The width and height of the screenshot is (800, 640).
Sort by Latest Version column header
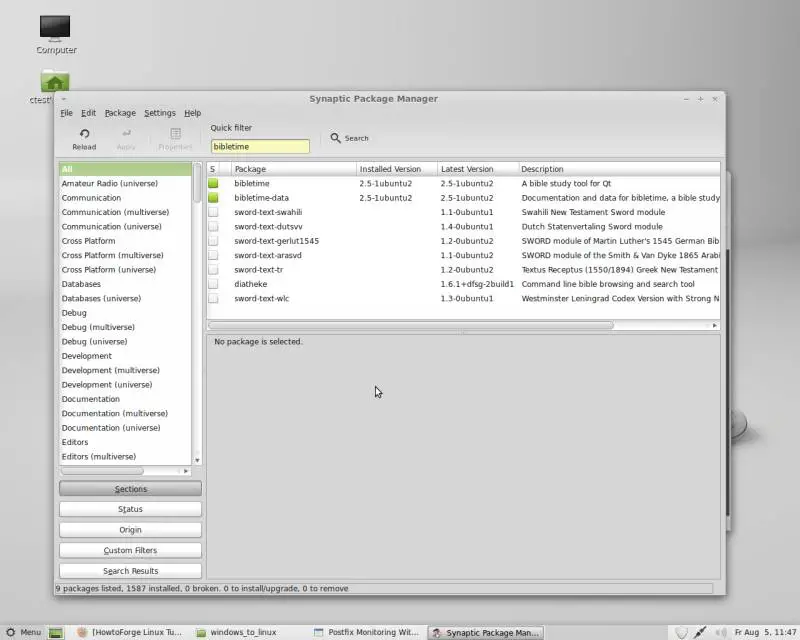478,169
